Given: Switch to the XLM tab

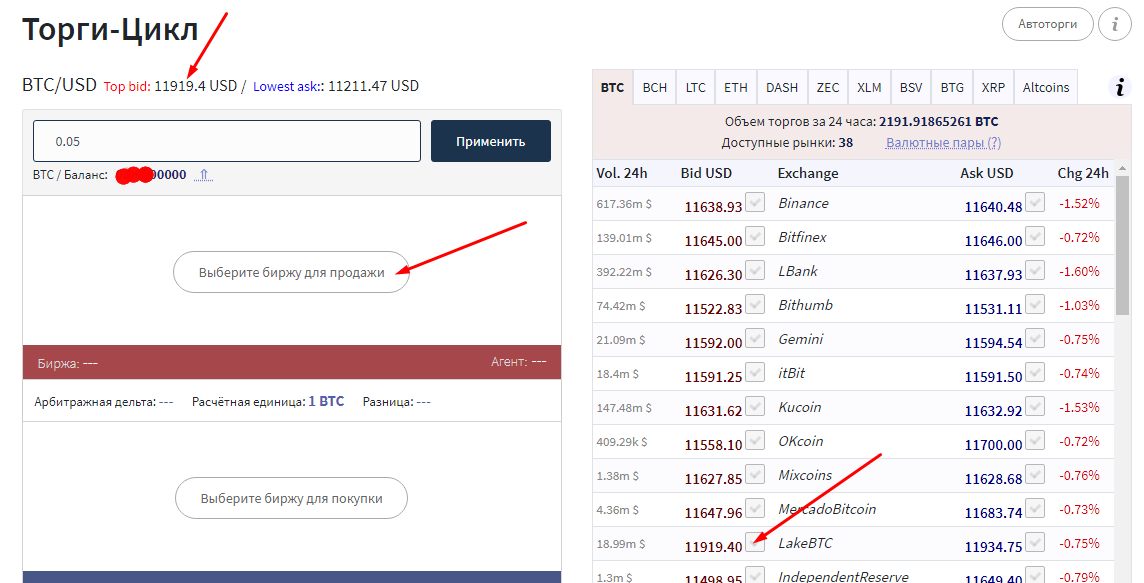Looking at the screenshot, I should tap(869, 88).
